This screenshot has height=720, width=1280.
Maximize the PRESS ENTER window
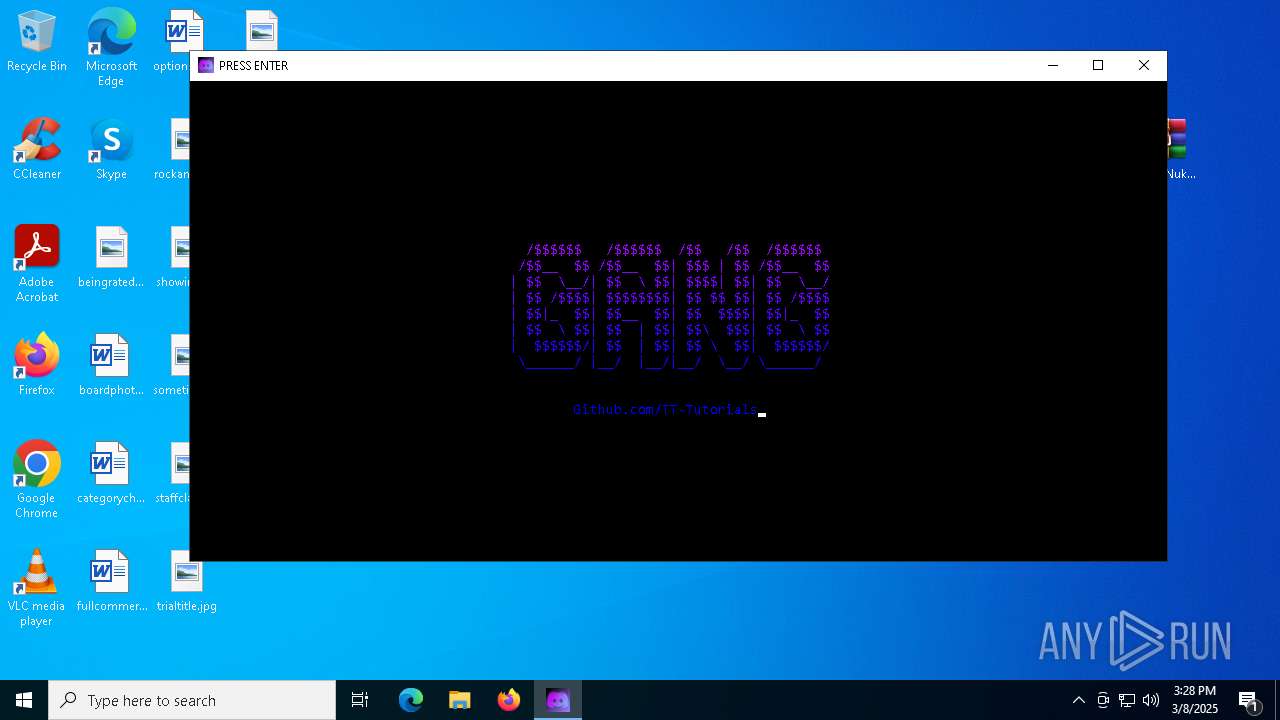pos(1098,66)
